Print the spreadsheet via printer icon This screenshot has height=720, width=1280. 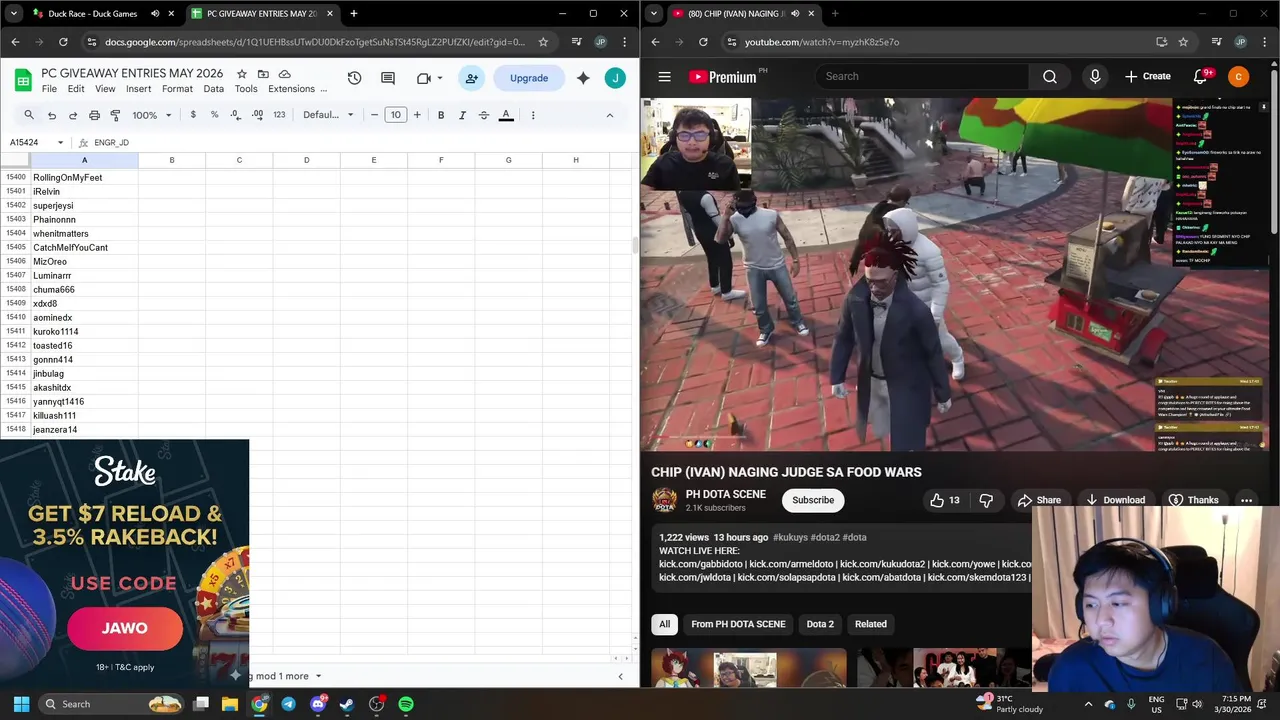pyautogui.click(x=94, y=115)
